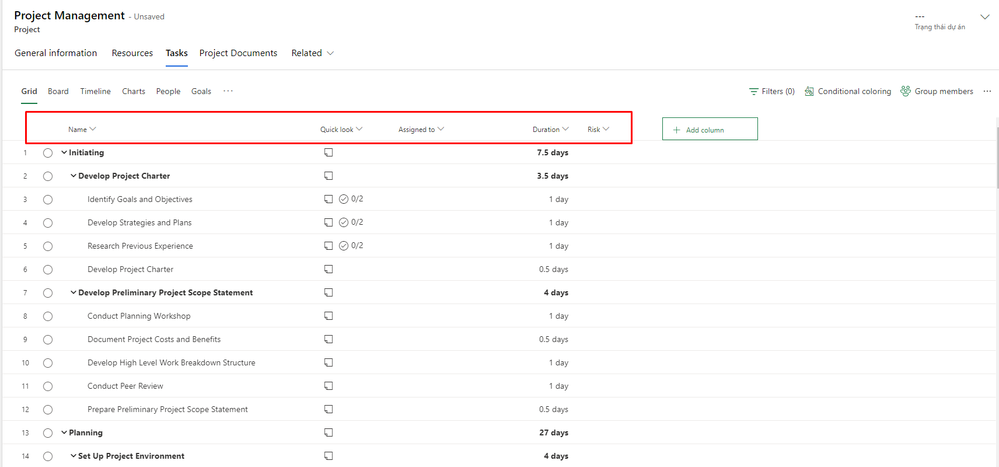999x467 pixels.
Task: Switch to People view
Action: click(168, 92)
